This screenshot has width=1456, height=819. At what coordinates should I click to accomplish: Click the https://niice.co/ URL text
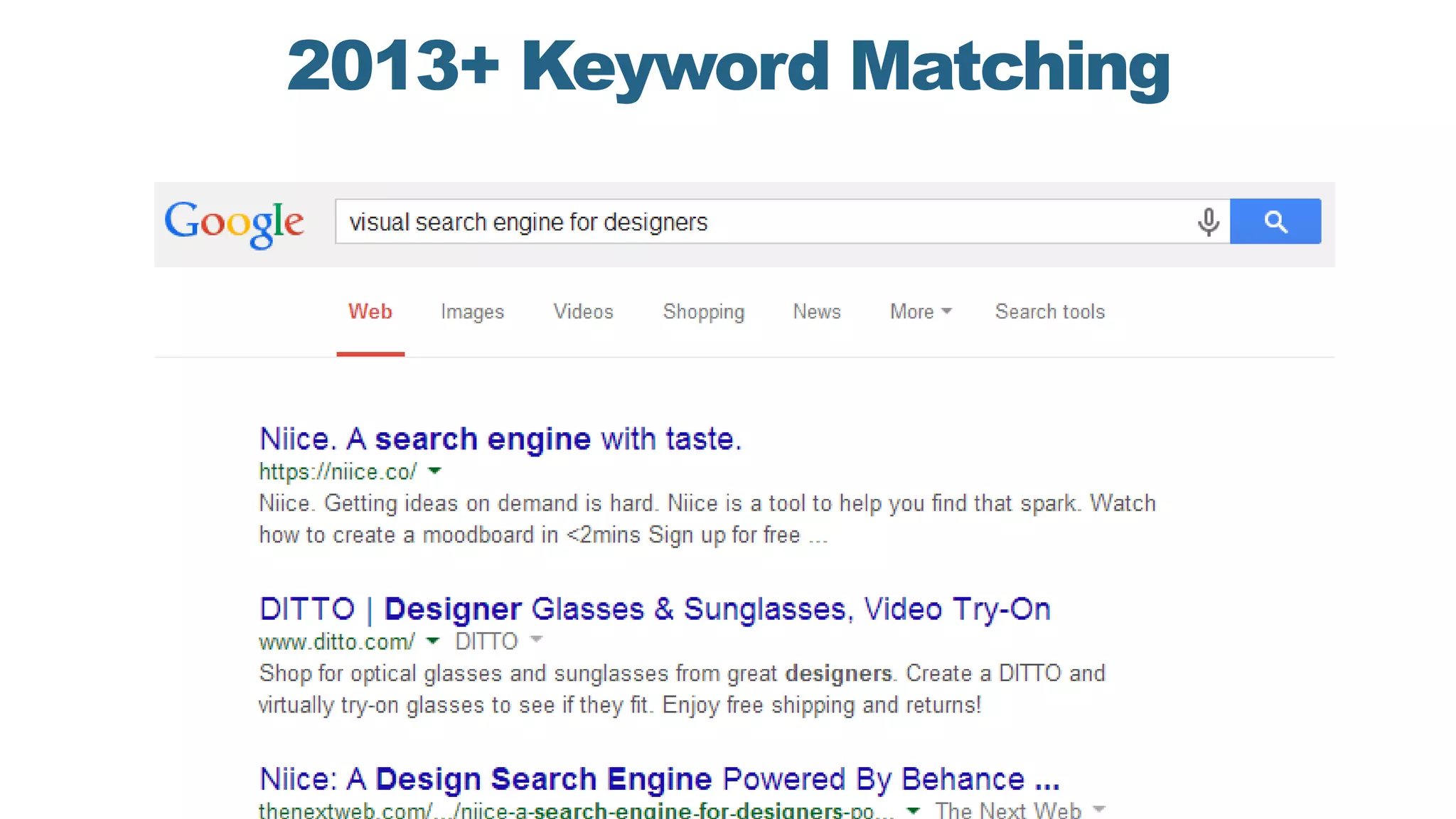click(338, 472)
